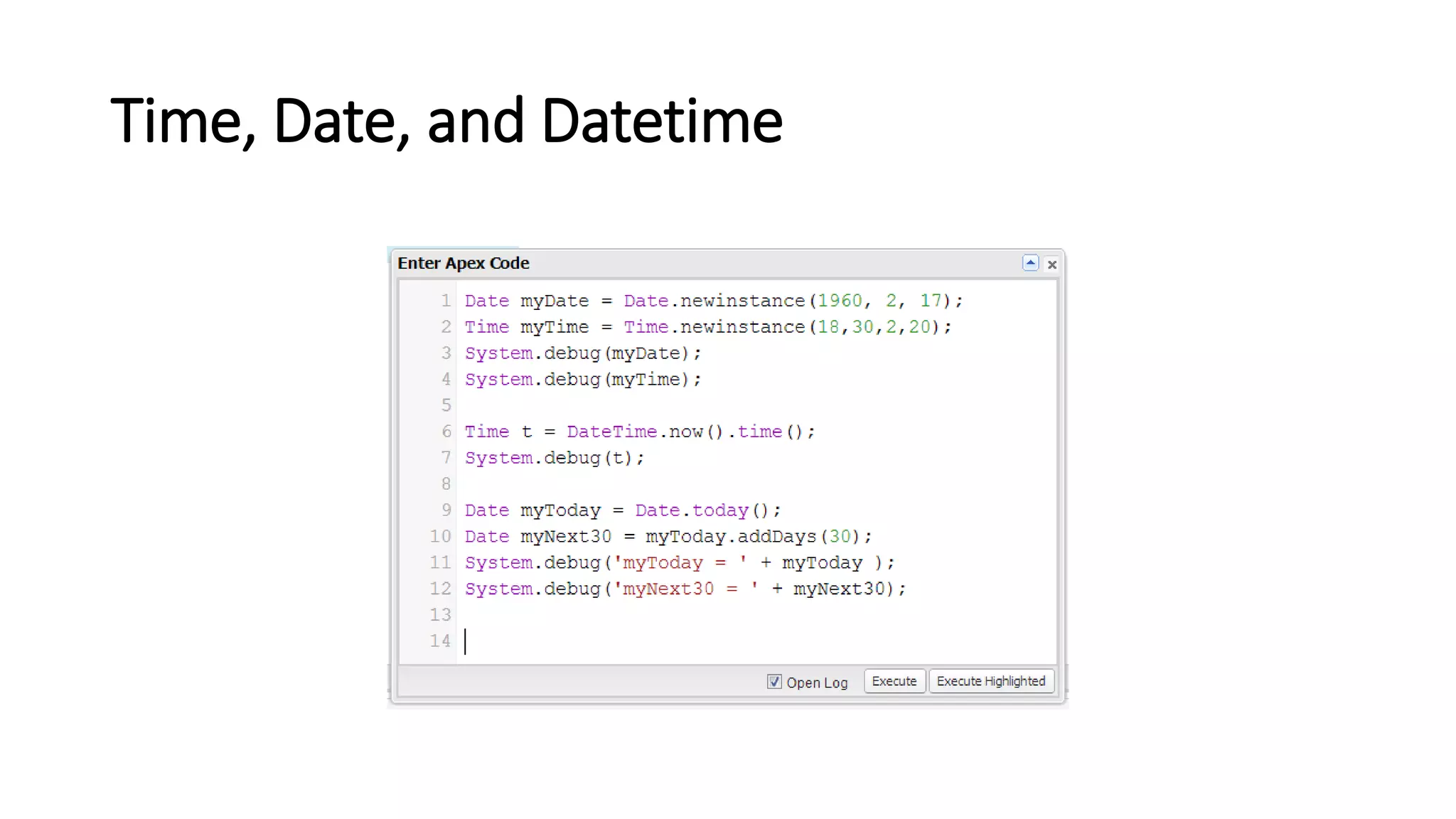Click the Date.newinstance(1960, 2, 17) code line

pyautogui.click(x=713, y=301)
